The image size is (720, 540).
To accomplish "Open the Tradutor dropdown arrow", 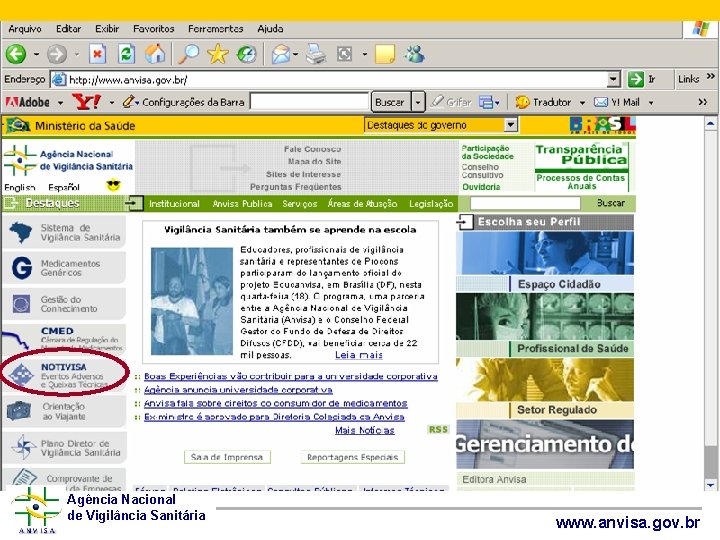I will (x=582, y=102).
